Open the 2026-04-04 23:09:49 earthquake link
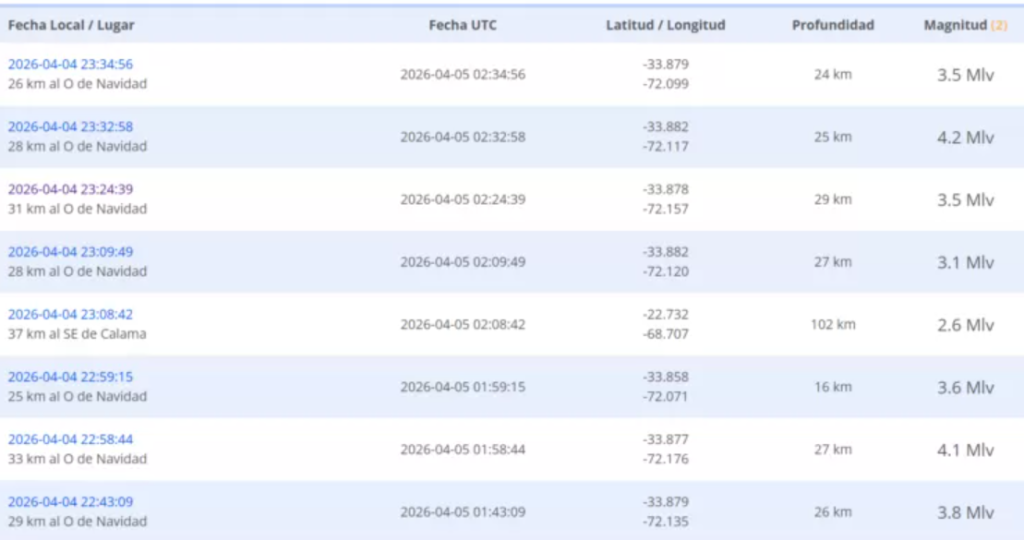The image size is (1024, 540). [x=70, y=252]
